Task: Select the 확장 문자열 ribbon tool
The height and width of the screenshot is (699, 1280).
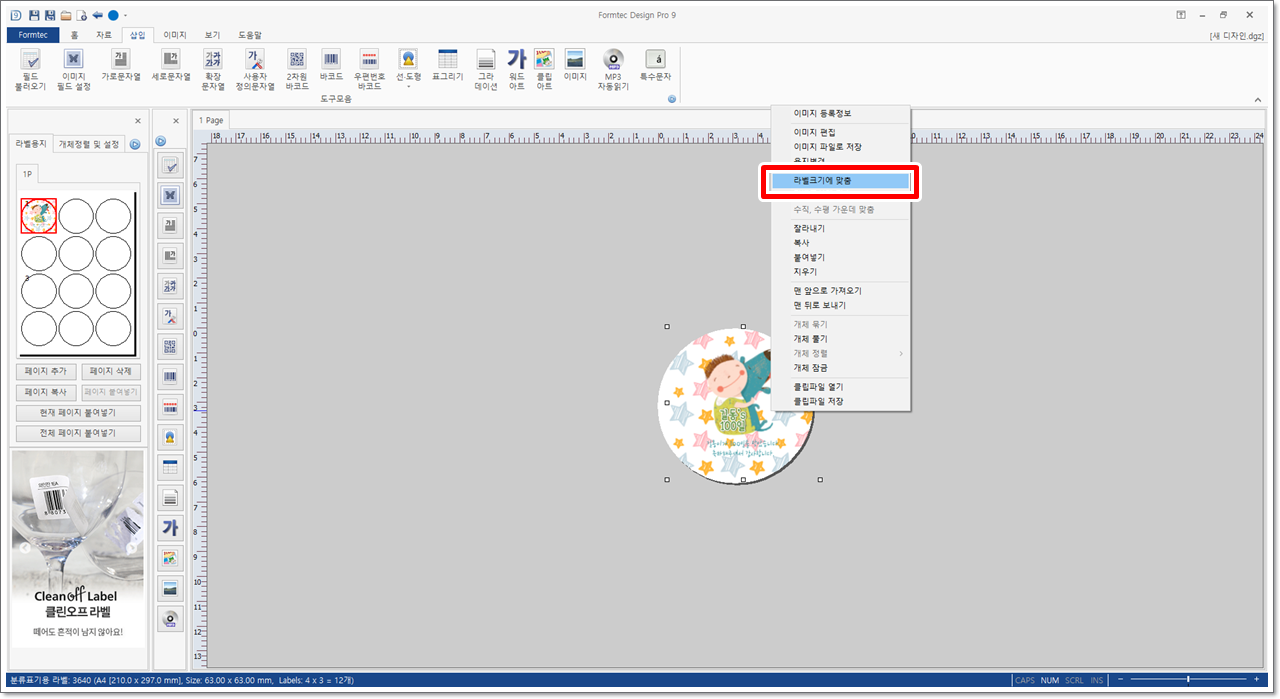Action: pos(213,69)
